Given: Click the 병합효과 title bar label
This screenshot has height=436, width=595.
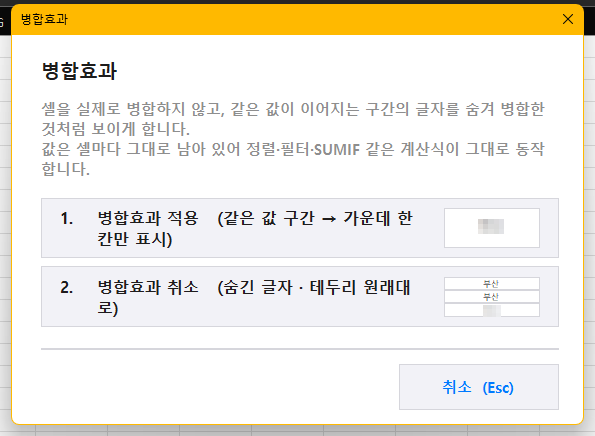Looking at the screenshot, I should (44, 19).
